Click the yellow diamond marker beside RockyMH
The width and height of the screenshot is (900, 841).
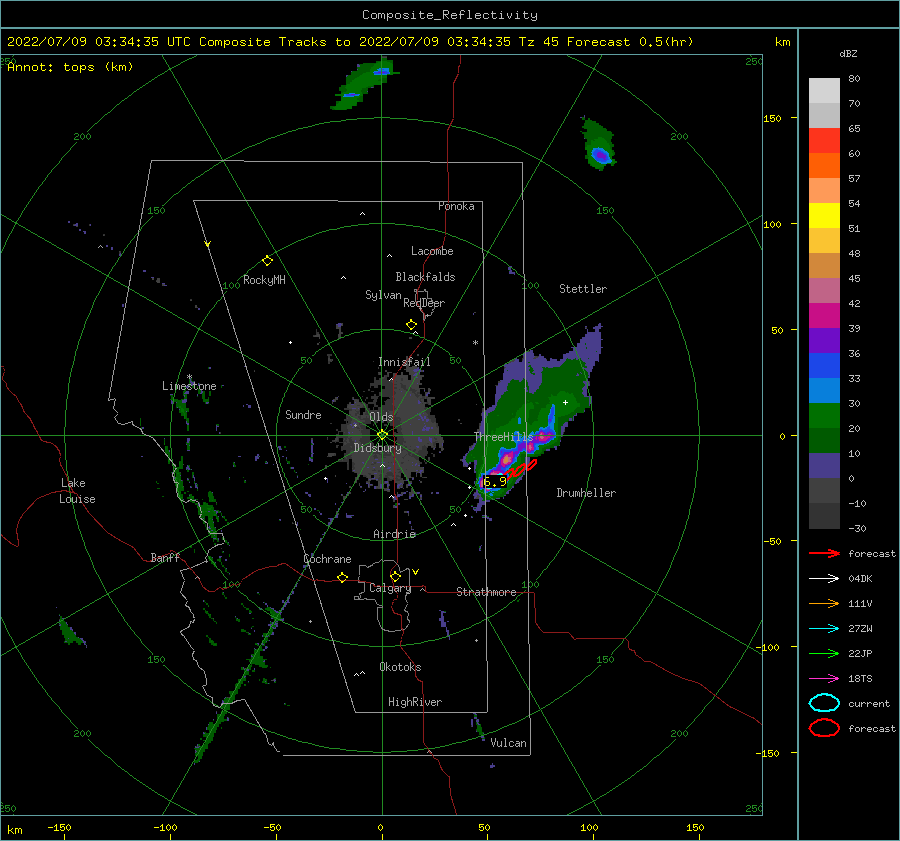point(267,261)
